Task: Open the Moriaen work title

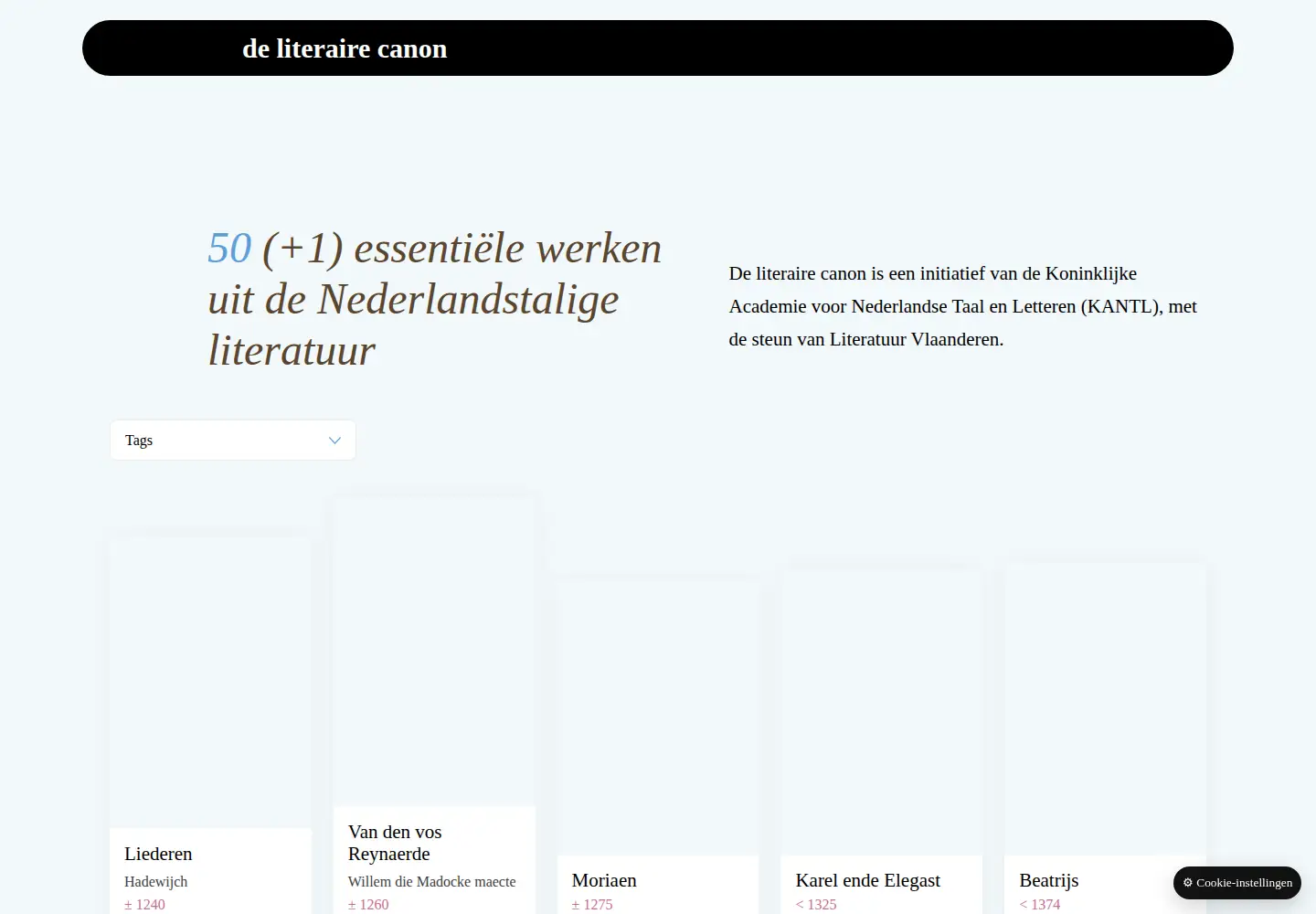Action: pyautogui.click(x=604, y=880)
